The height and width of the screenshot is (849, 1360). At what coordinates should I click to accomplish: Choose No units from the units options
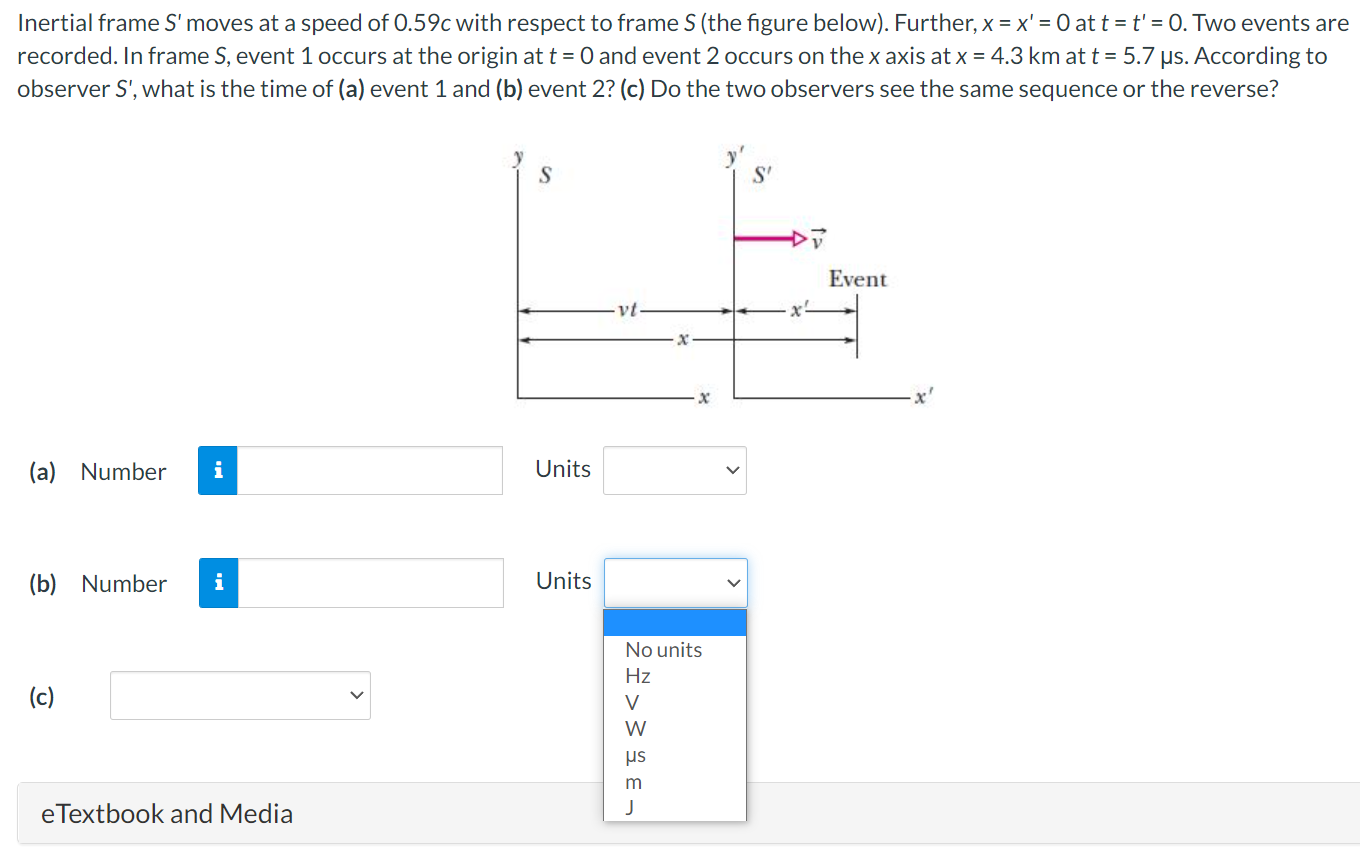point(661,649)
